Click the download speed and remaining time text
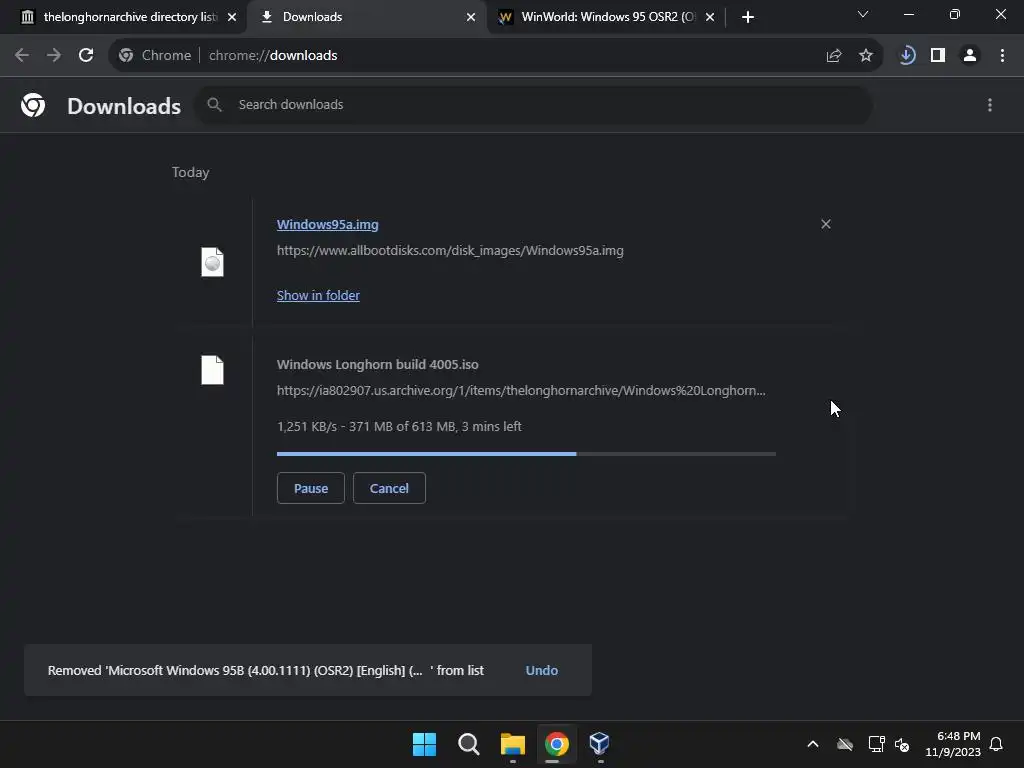This screenshot has width=1024, height=768. pyautogui.click(x=399, y=426)
